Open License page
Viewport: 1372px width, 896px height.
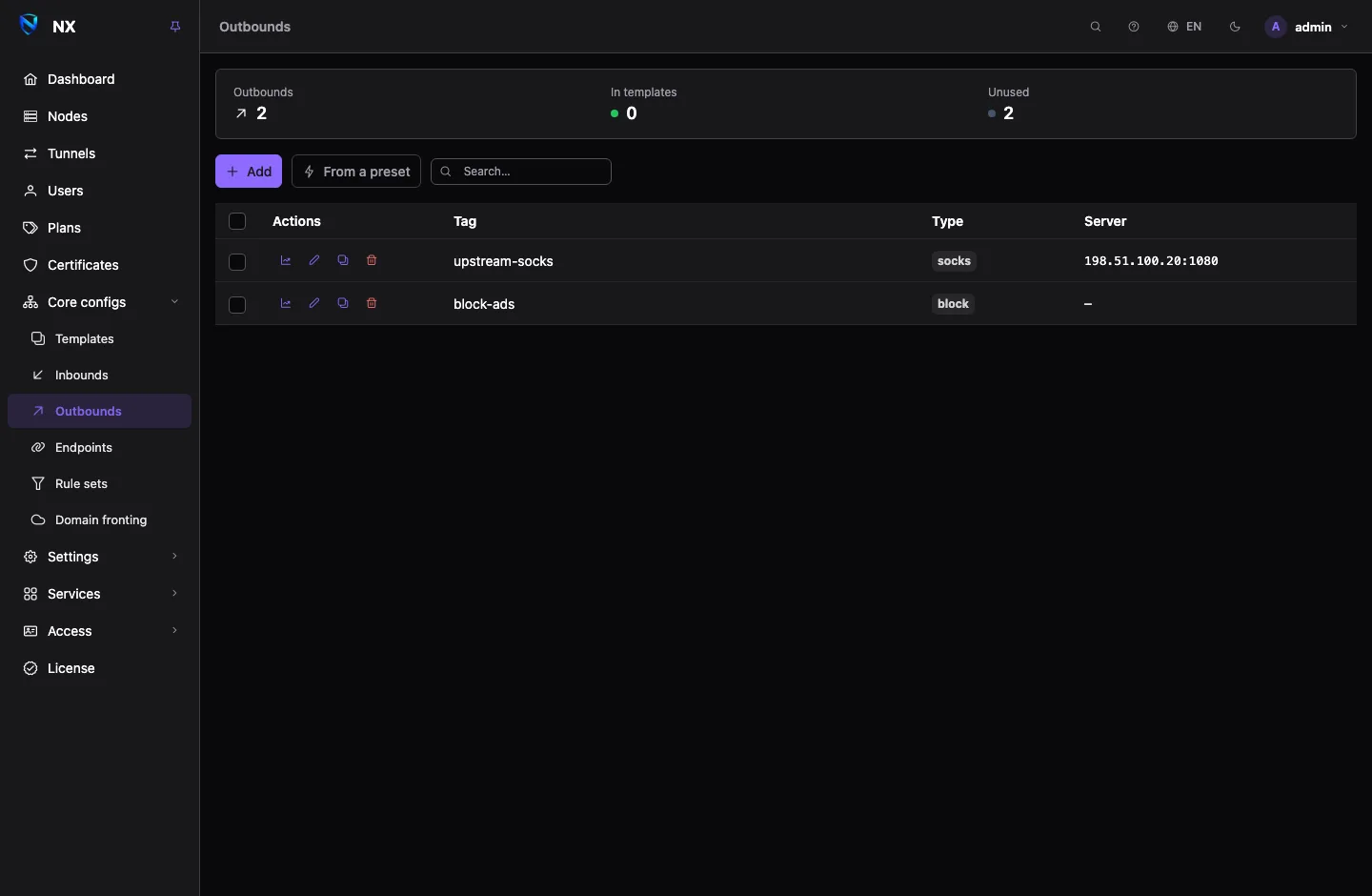click(x=99, y=668)
